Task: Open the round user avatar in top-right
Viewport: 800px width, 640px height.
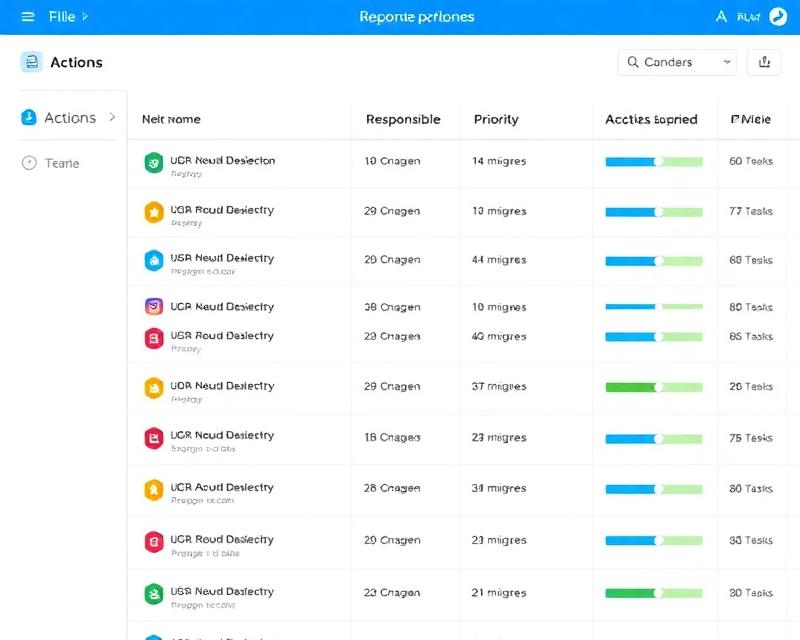Action: (x=778, y=16)
